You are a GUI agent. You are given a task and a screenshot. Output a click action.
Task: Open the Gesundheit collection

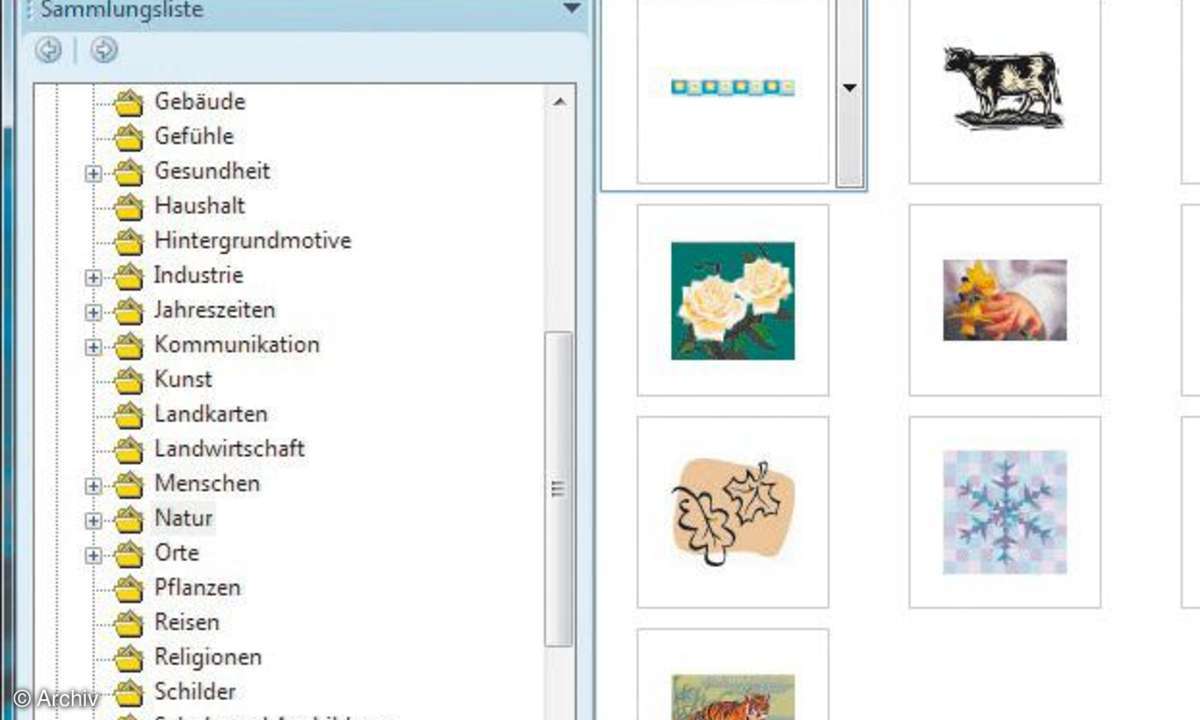pyautogui.click(x=212, y=171)
